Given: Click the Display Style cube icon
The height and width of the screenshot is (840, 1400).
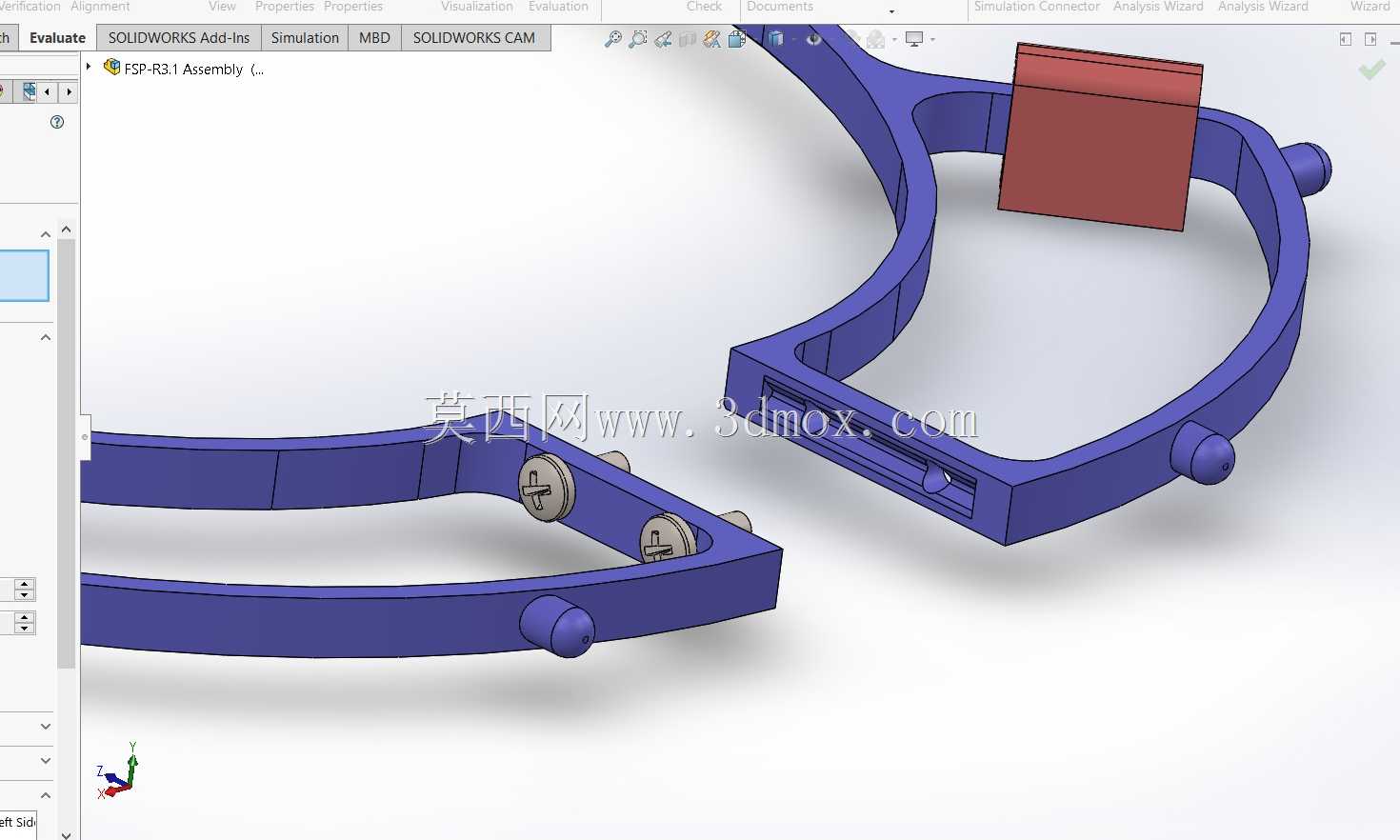Looking at the screenshot, I should click(776, 39).
